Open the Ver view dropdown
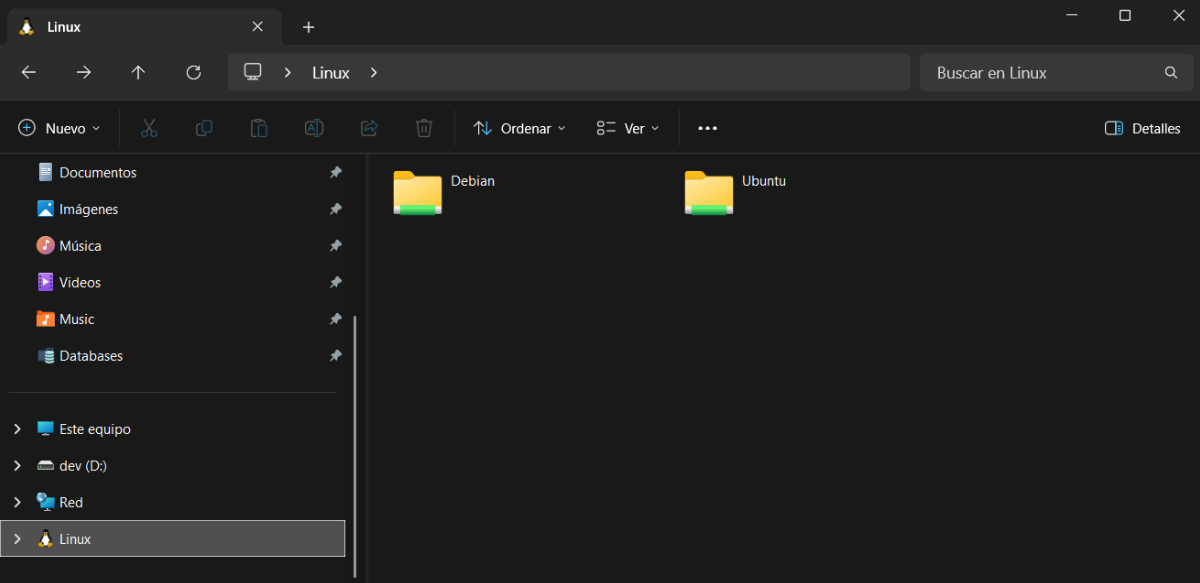This screenshot has width=1200, height=583. (x=628, y=128)
